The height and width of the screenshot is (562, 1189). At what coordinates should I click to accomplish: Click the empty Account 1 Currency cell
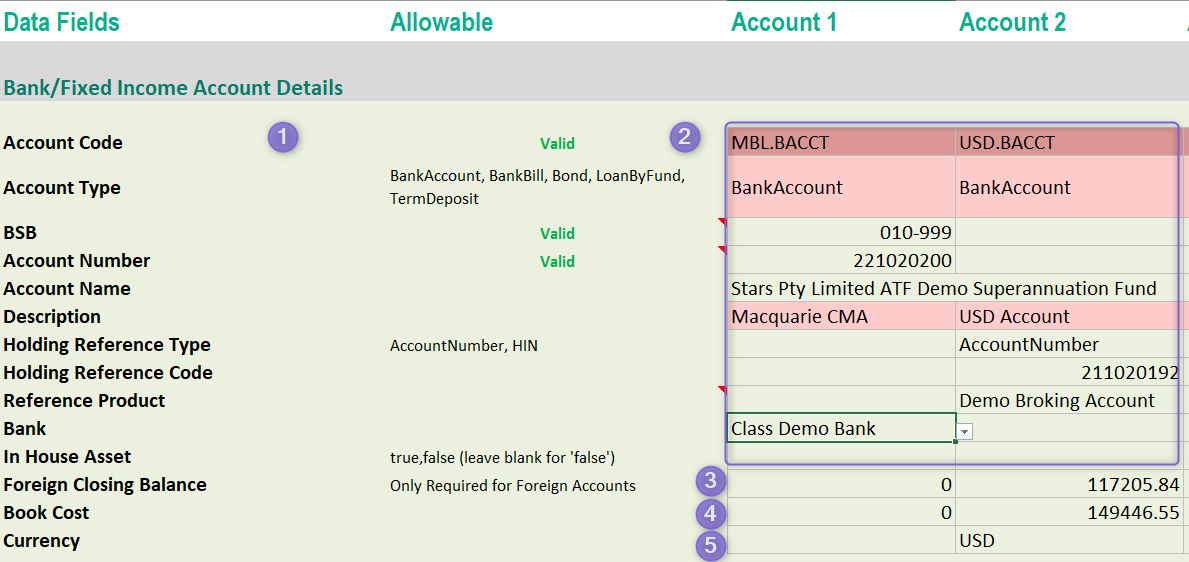tap(841, 541)
